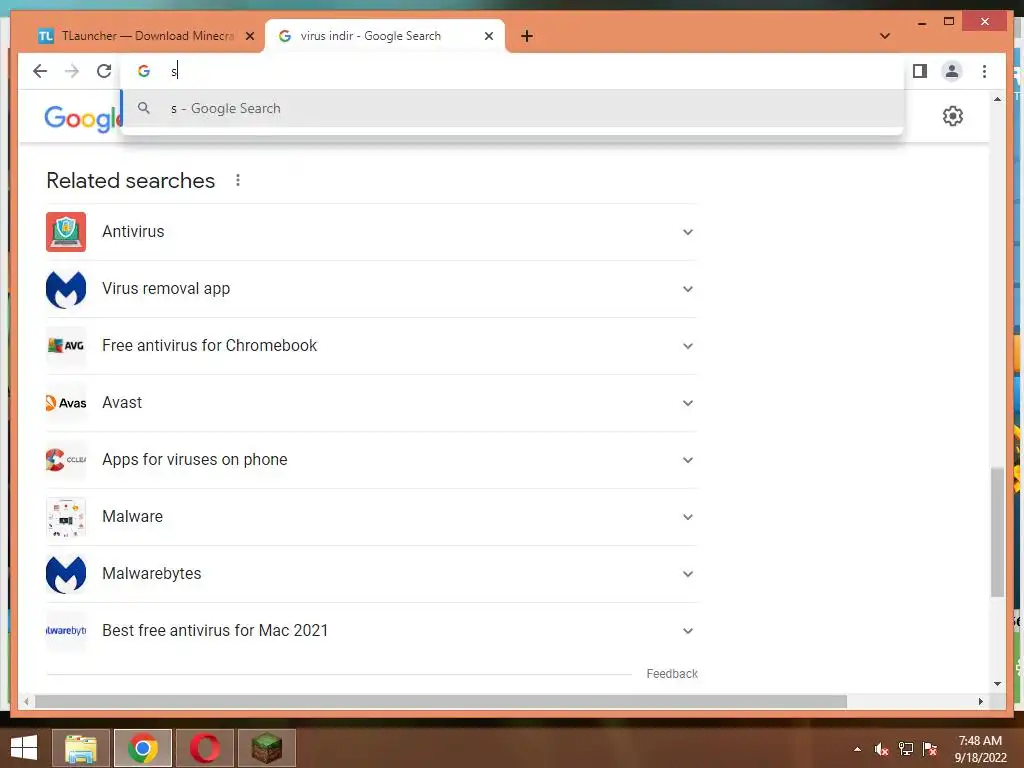Open Chrome three-dot menu
Image resolution: width=1024 pixels, height=768 pixels.
pyautogui.click(x=984, y=71)
